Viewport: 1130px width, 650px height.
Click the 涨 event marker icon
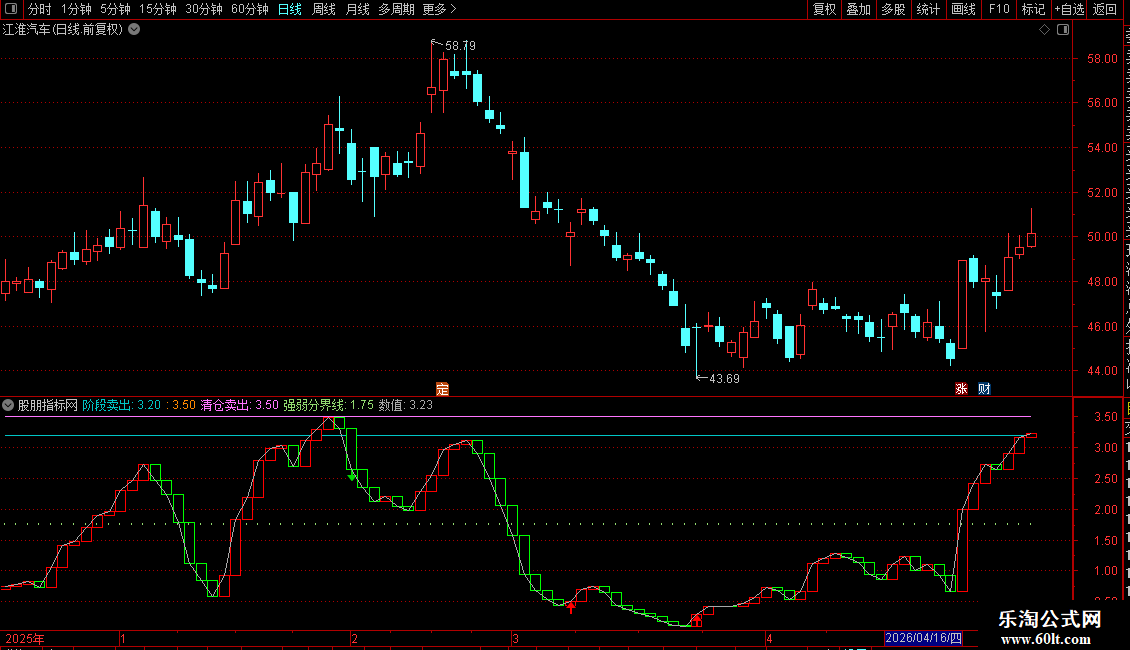click(x=961, y=388)
